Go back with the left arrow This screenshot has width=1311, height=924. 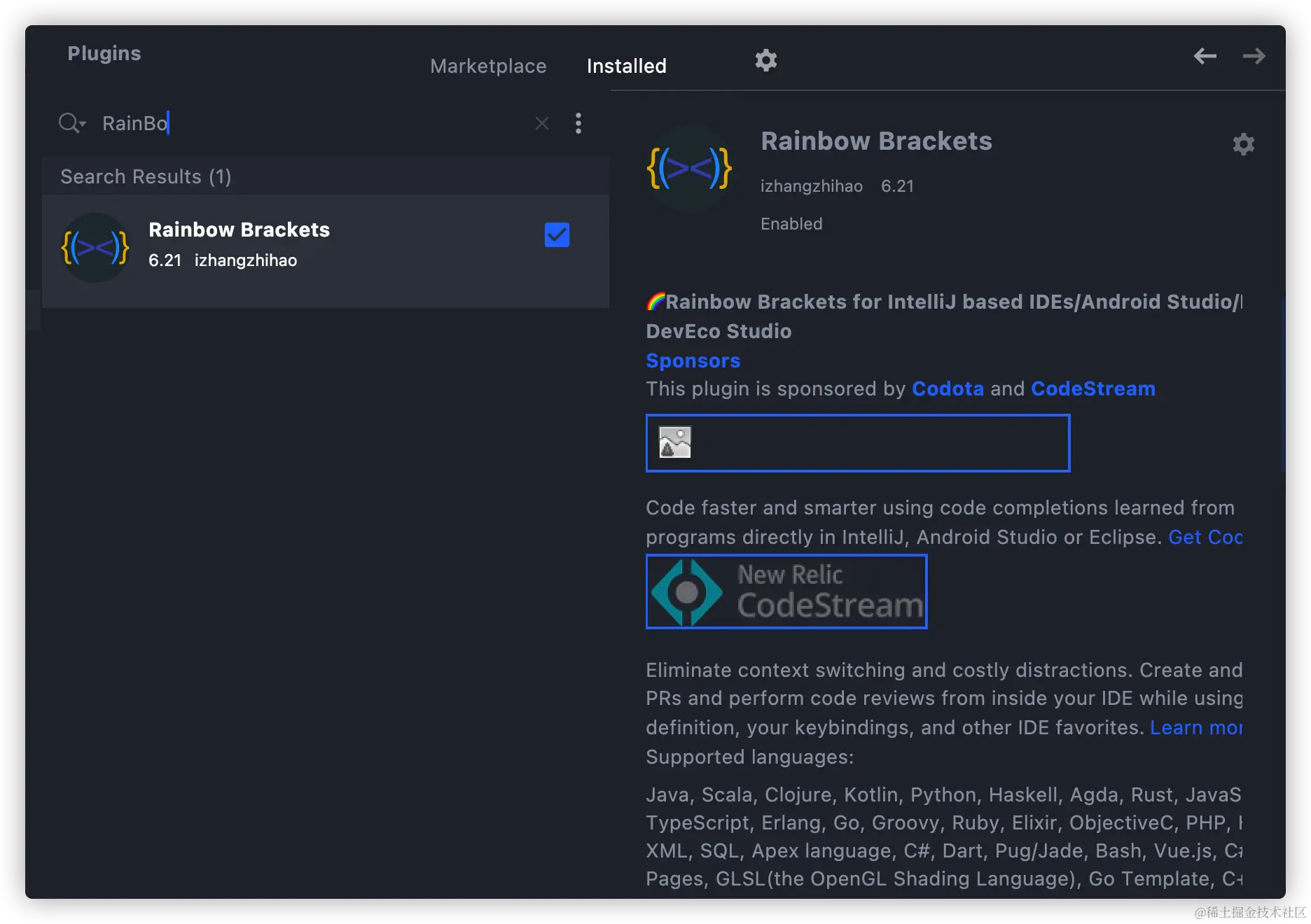click(1205, 56)
